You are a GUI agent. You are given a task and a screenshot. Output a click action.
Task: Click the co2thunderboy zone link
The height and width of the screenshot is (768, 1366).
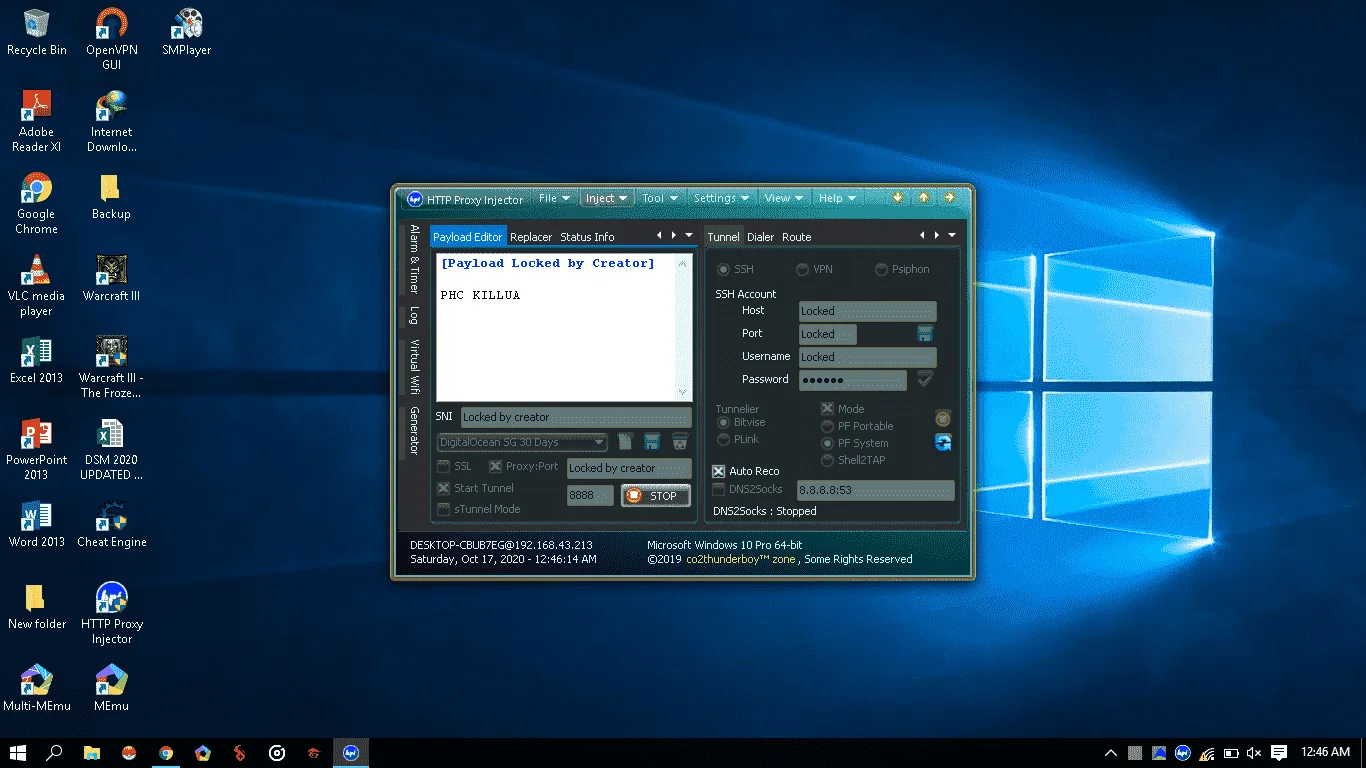pos(740,559)
